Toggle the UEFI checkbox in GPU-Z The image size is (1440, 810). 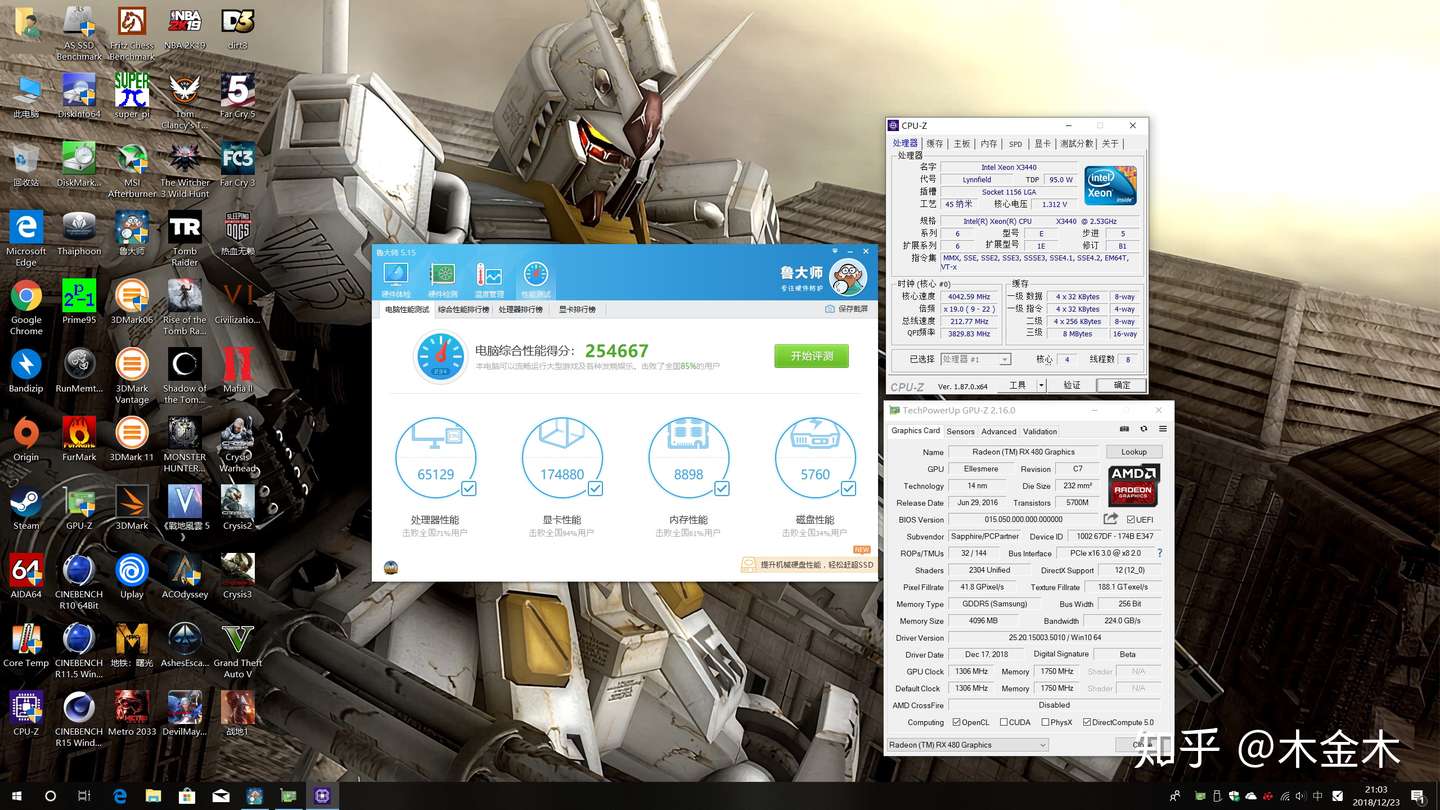click(x=1131, y=520)
